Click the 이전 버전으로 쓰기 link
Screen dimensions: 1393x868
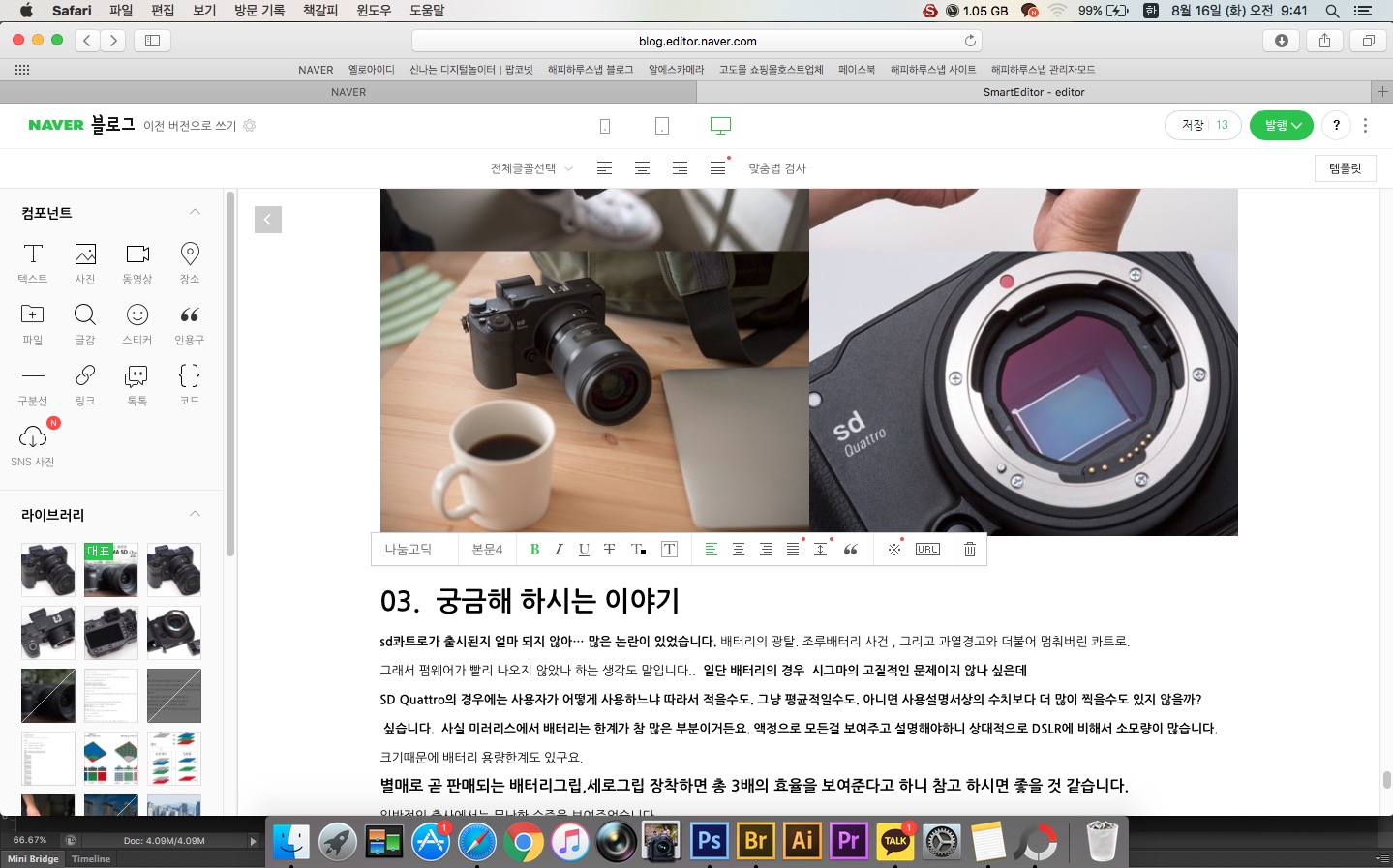190,126
